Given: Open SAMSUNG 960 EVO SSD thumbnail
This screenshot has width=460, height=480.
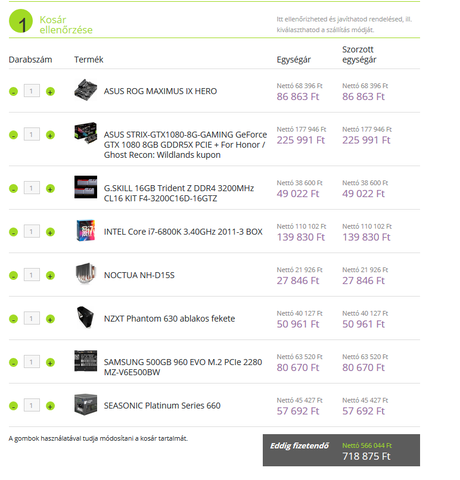Looking at the screenshot, I should [86, 361].
